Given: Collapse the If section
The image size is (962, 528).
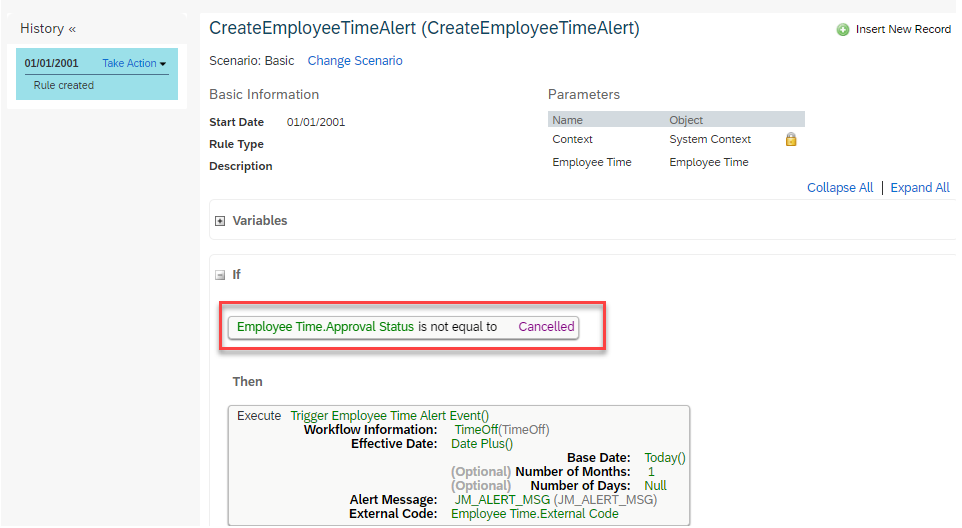Looking at the screenshot, I should 220,275.
